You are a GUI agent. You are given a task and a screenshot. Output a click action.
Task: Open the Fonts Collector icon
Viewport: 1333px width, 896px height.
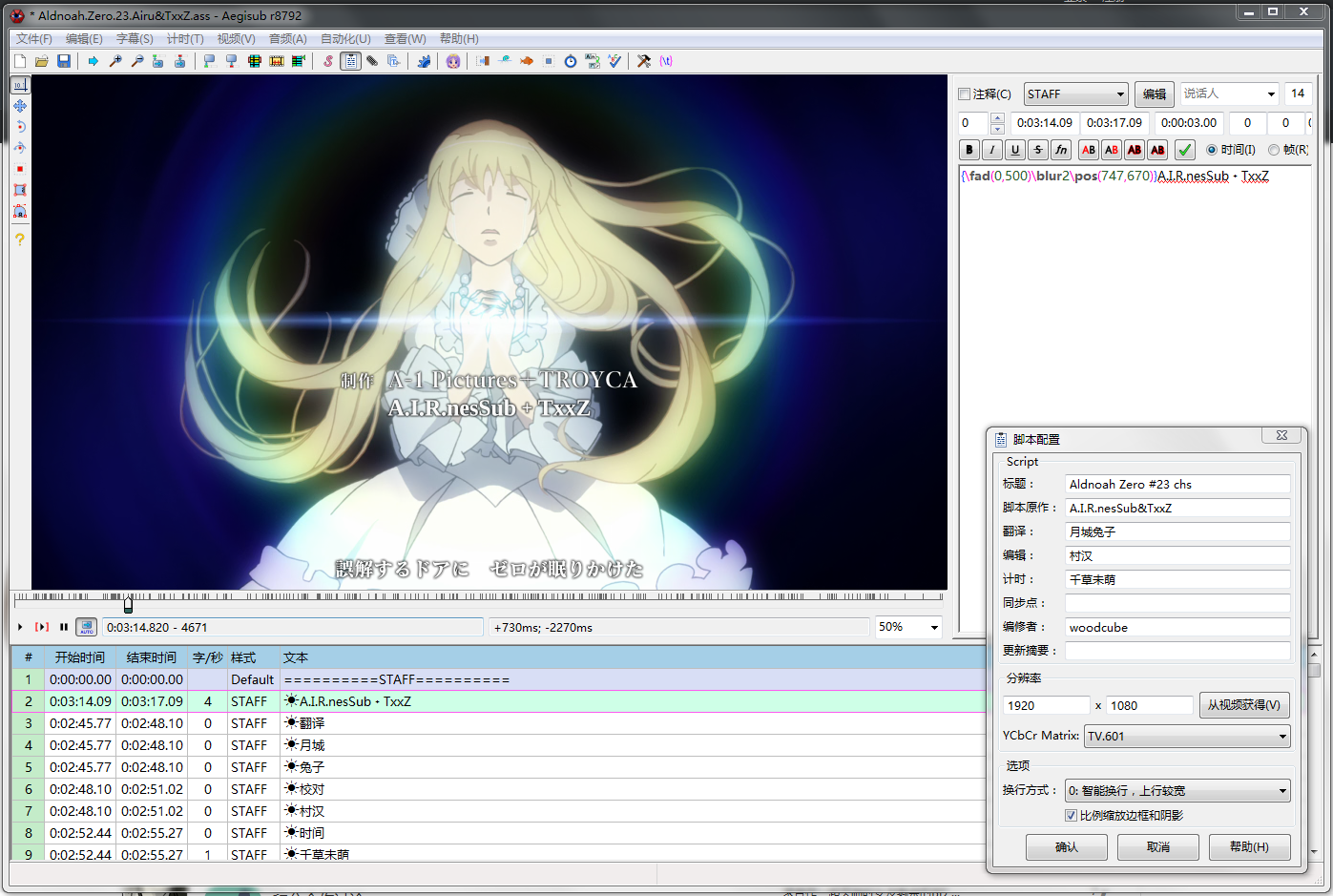(x=393, y=61)
